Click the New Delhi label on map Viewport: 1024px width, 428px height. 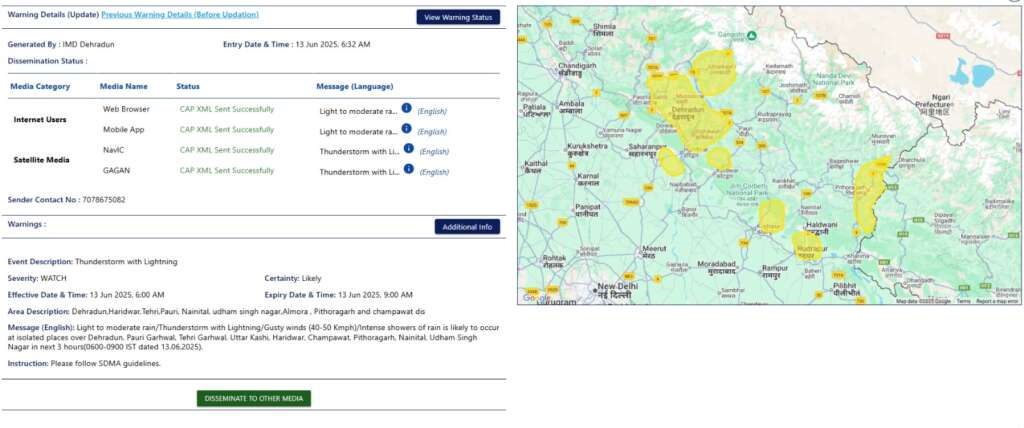point(615,291)
